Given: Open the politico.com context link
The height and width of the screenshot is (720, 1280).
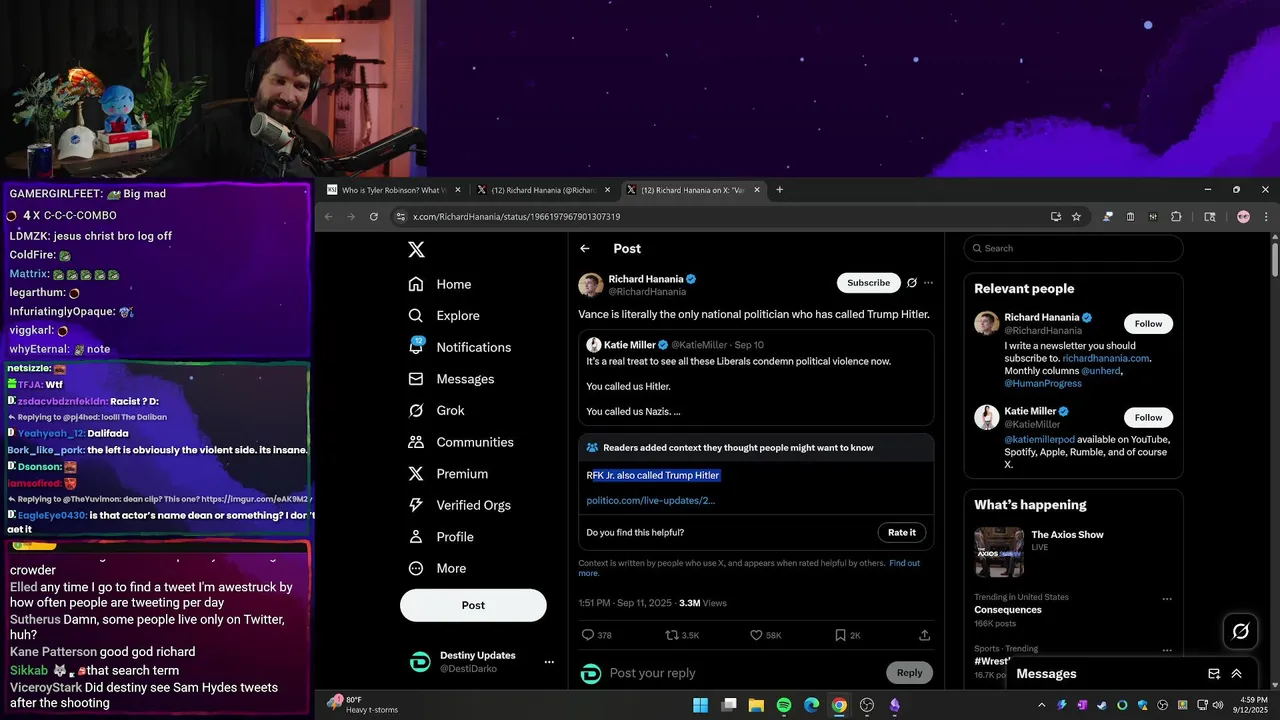Looking at the screenshot, I should pyautogui.click(x=650, y=500).
